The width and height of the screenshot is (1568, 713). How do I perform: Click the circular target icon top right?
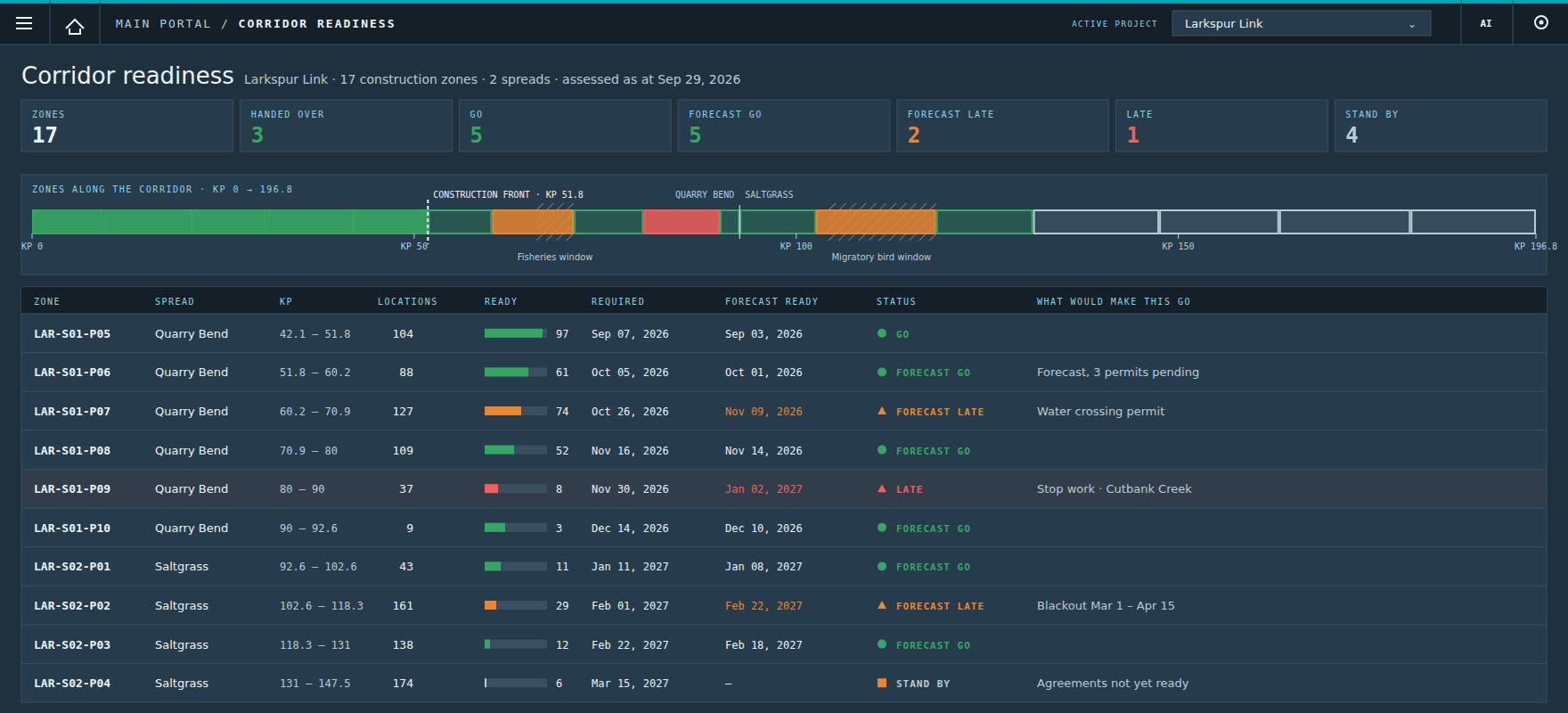point(1541,23)
